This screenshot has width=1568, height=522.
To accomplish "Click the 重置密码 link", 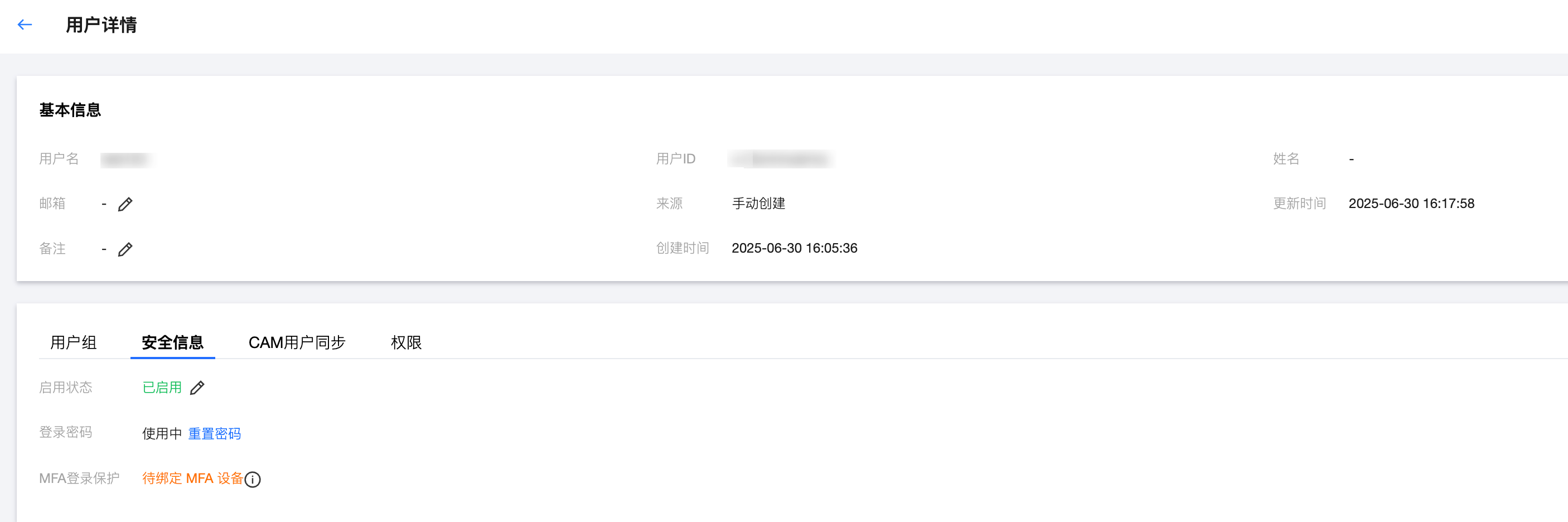I will click(214, 433).
